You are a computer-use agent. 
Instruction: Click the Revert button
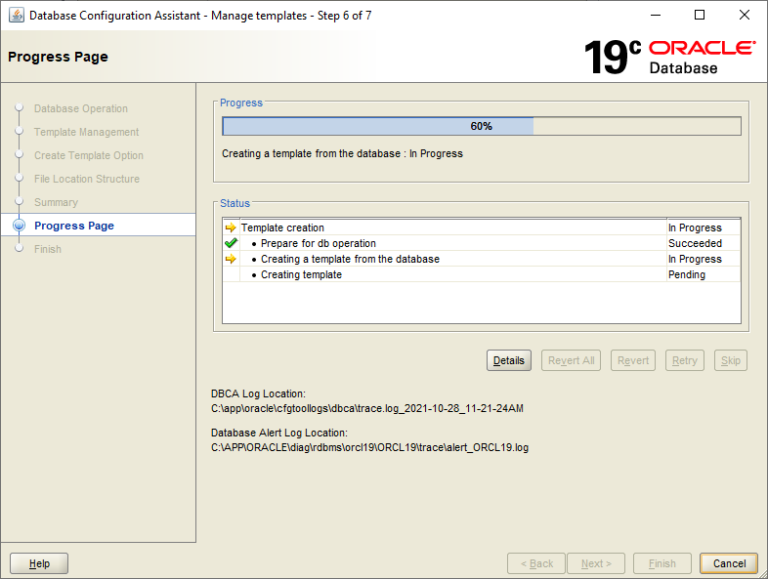tap(633, 361)
